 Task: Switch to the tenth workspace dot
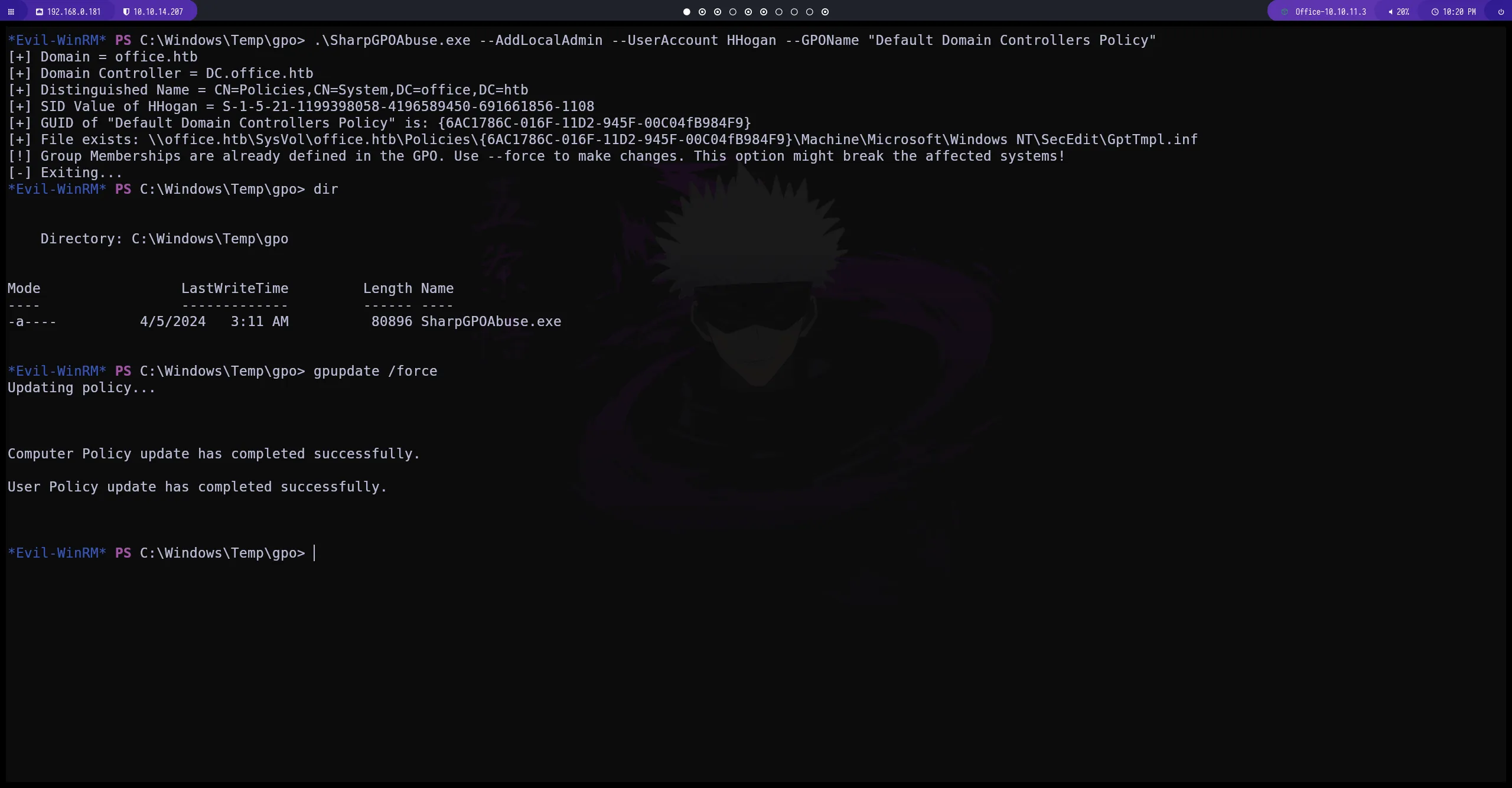coord(825,12)
